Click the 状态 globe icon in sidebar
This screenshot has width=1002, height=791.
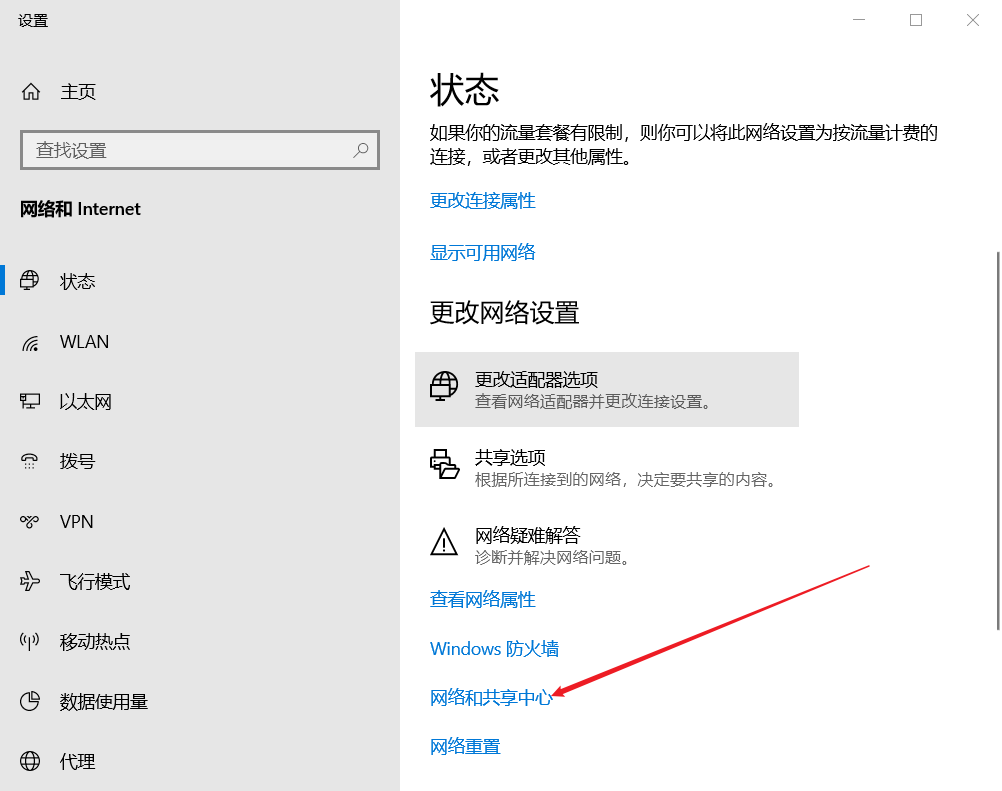(x=29, y=280)
